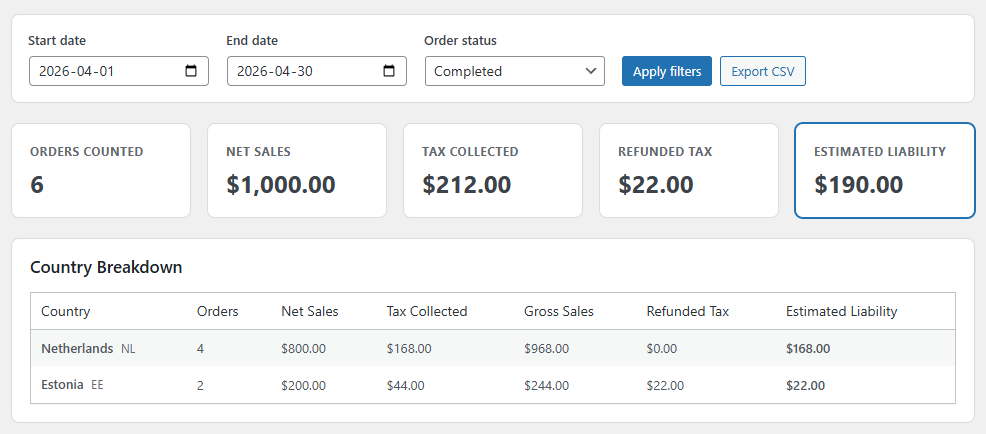Image resolution: width=986 pixels, height=434 pixels.
Task: Click Estonia tax collected $44.00
Action: tap(406, 386)
